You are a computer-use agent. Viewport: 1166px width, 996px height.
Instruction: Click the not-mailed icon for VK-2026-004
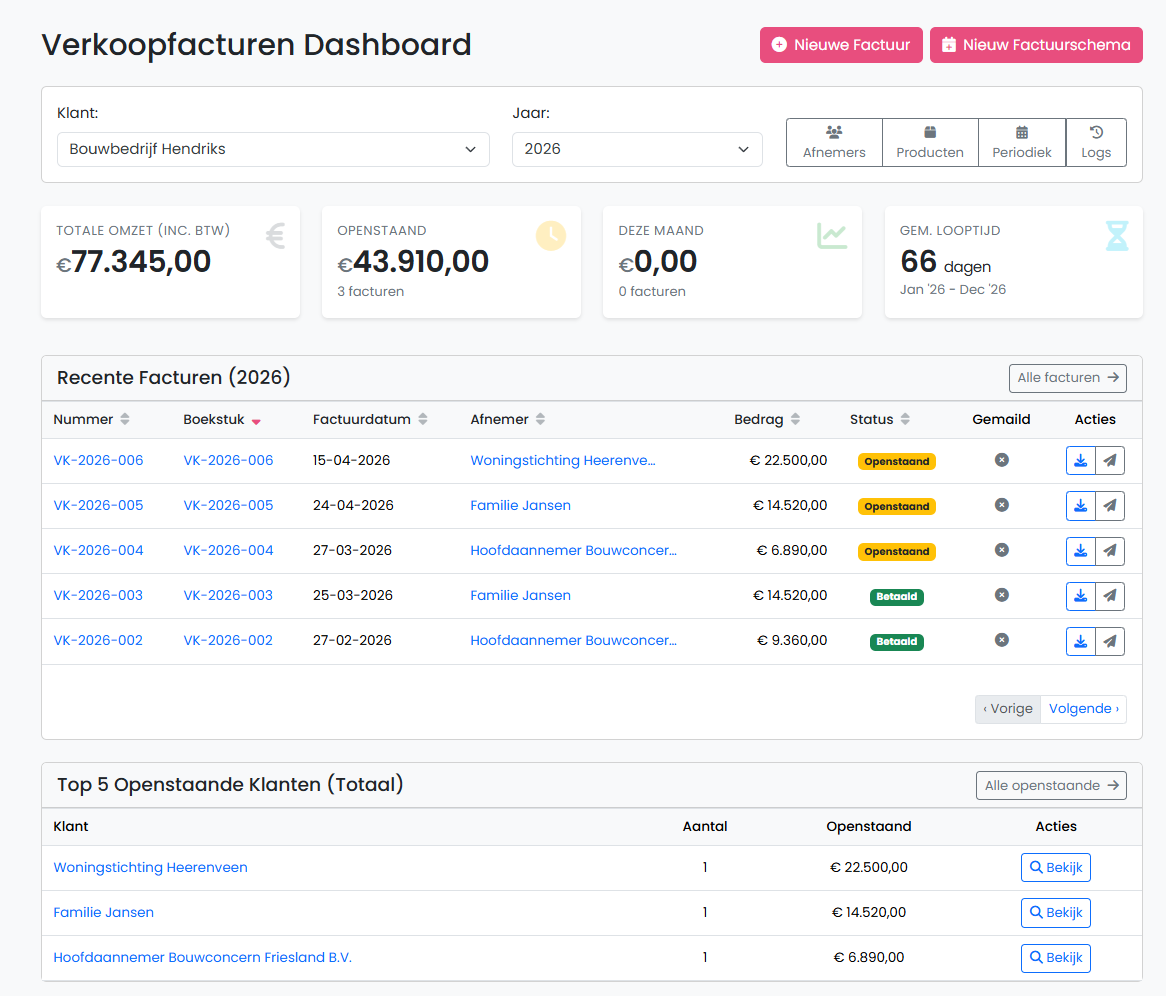[x=1002, y=550]
